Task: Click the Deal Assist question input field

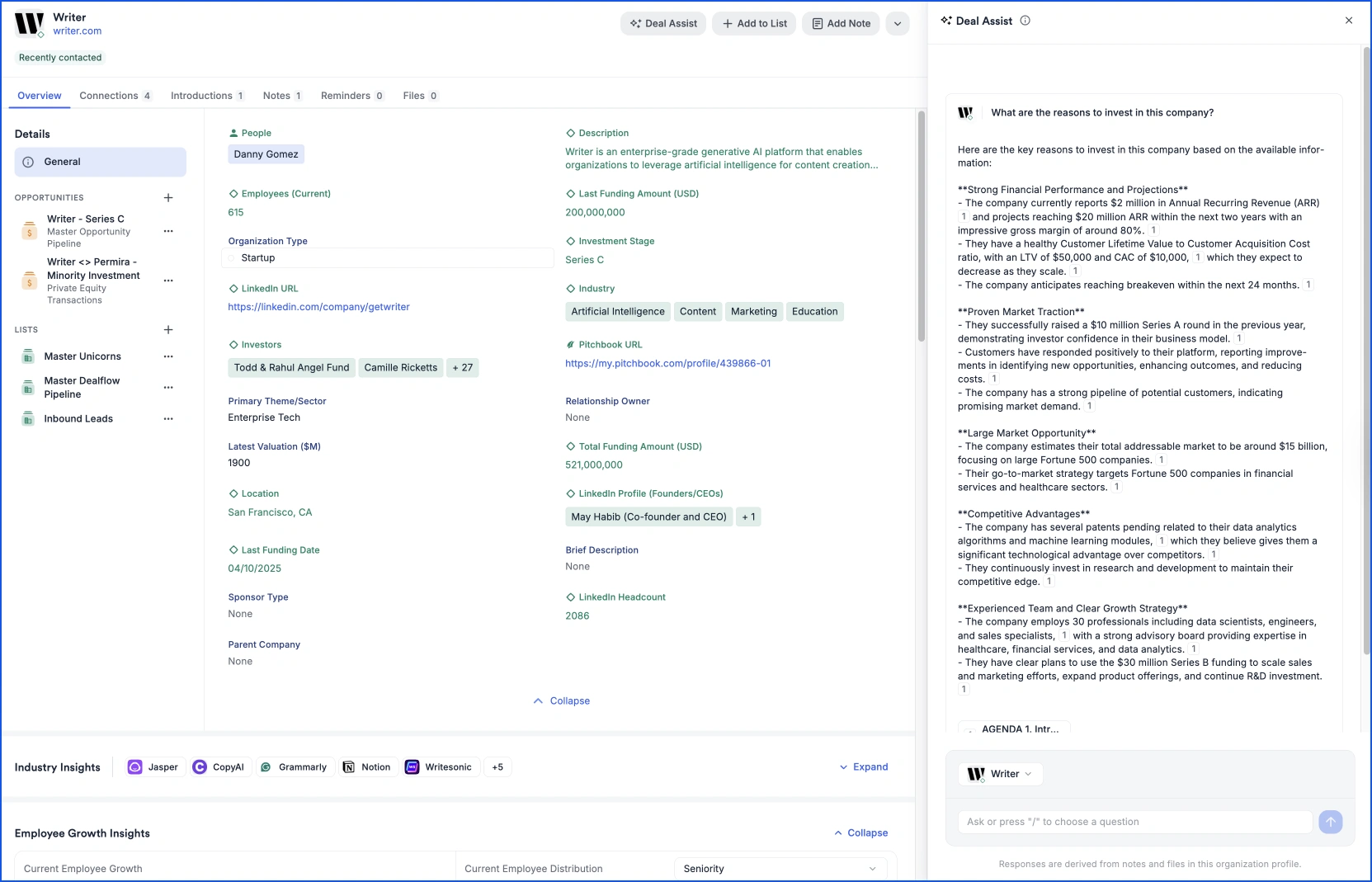Action: pos(1134,822)
